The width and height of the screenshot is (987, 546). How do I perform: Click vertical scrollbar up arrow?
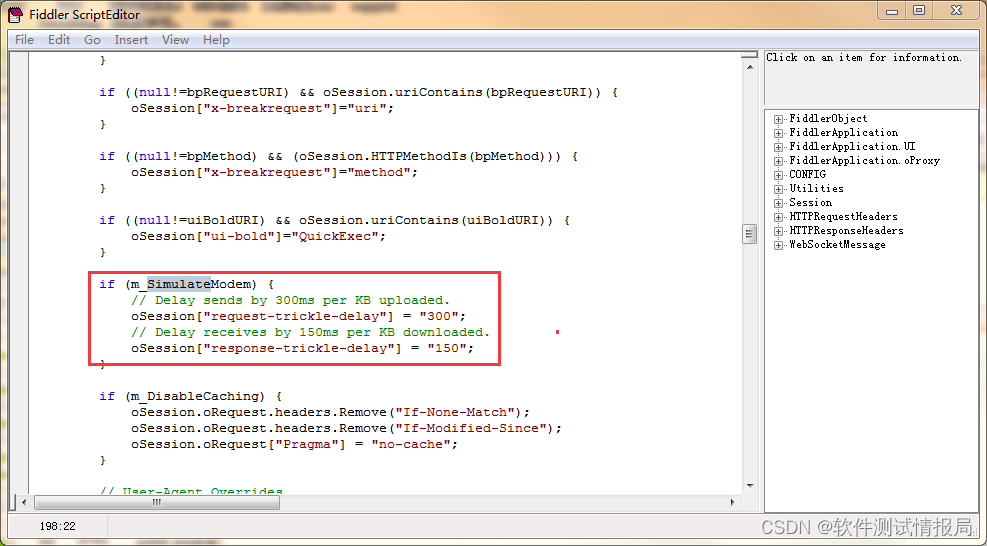(749, 66)
